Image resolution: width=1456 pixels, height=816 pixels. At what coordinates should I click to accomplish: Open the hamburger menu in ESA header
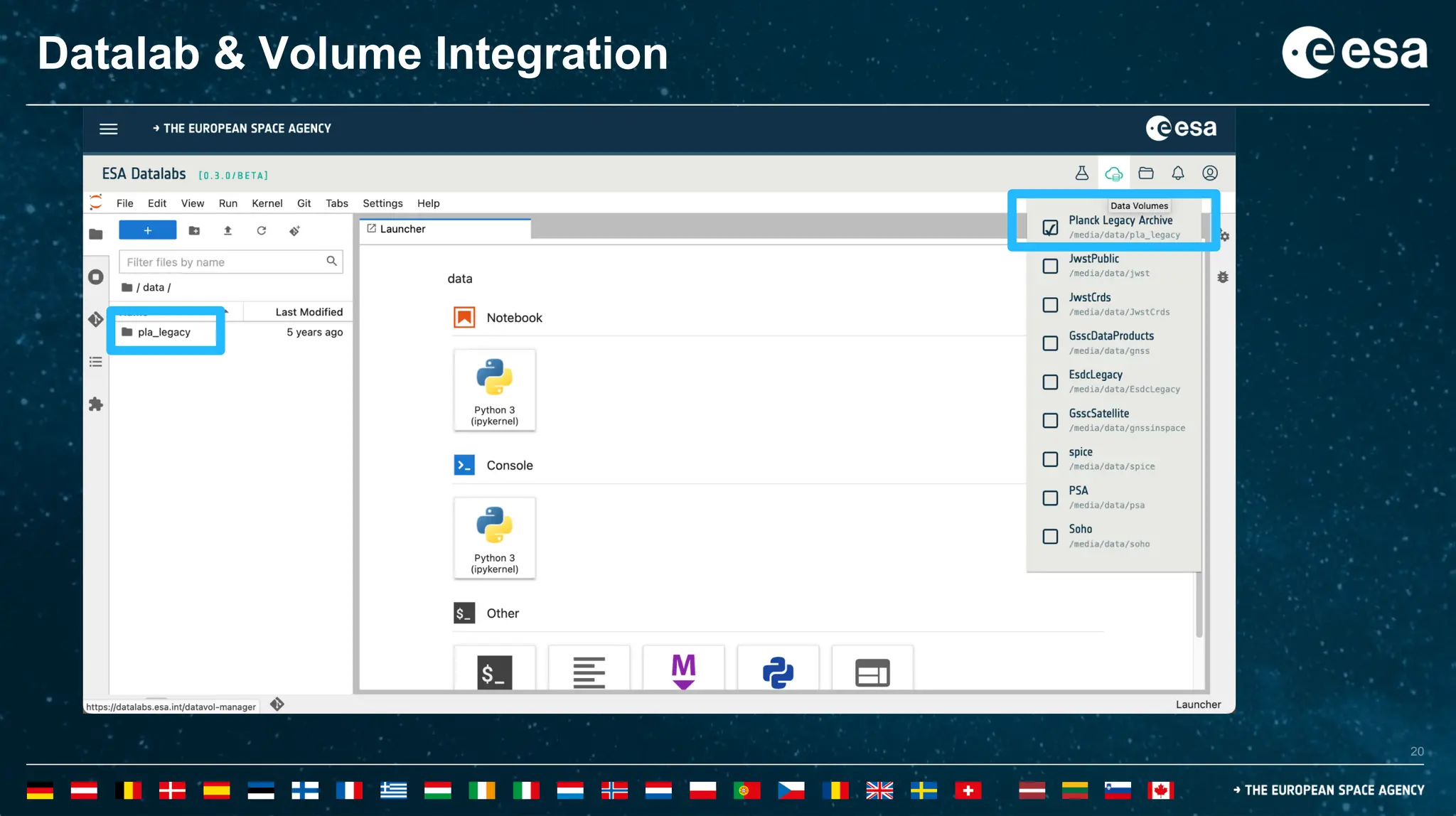[108, 129]
